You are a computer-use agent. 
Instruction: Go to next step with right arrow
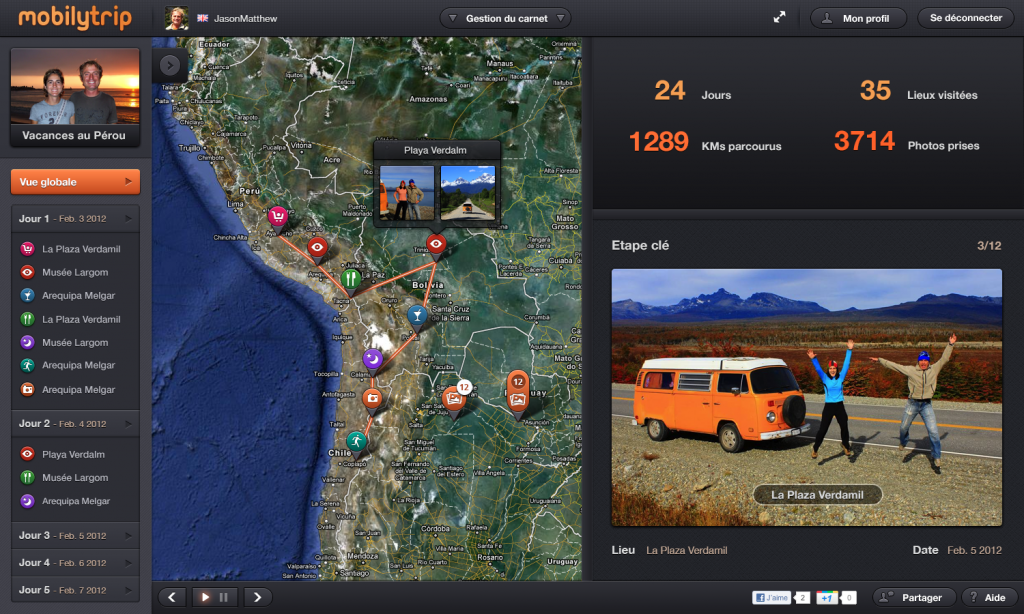(257, 597)
